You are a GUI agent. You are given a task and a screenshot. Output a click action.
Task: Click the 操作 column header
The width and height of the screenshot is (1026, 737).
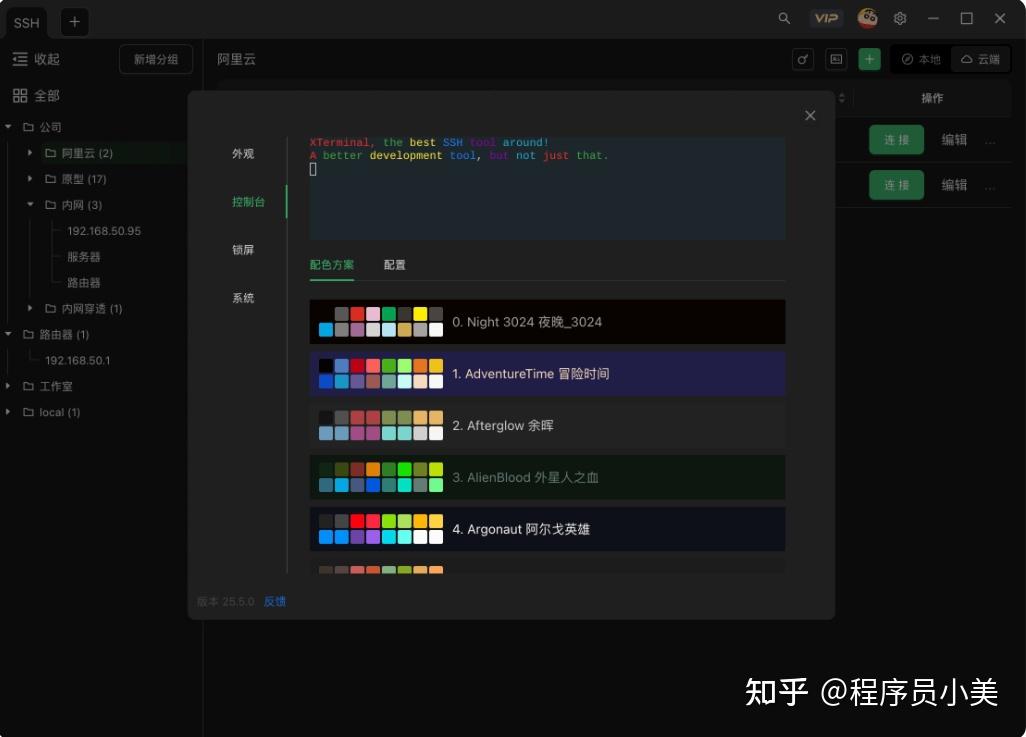point(932,98)
